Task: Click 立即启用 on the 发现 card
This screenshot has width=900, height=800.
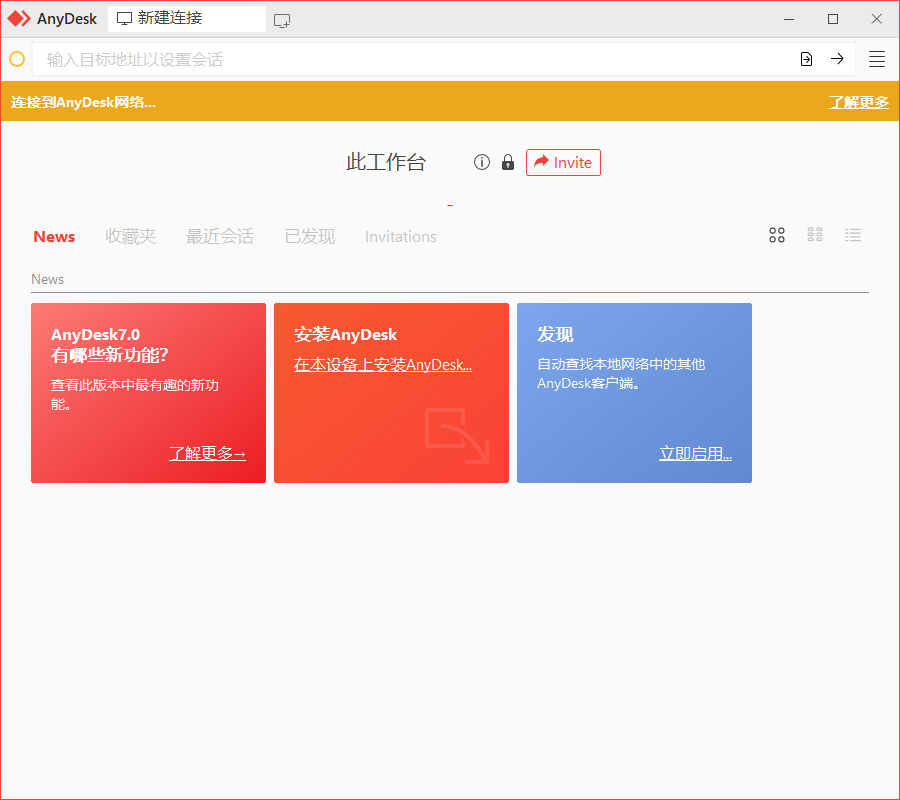Action: click(x=695, y=453)
